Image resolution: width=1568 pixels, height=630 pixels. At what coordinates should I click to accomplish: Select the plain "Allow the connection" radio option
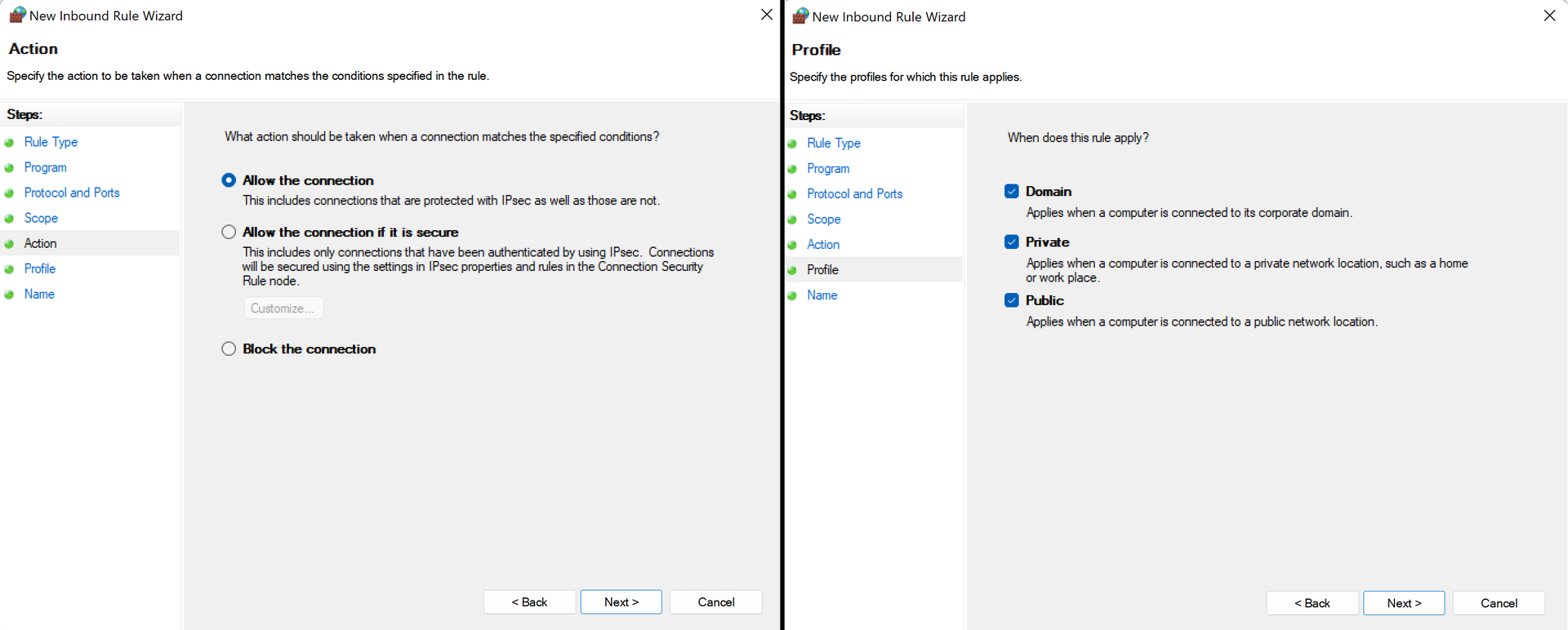(229, 180)
